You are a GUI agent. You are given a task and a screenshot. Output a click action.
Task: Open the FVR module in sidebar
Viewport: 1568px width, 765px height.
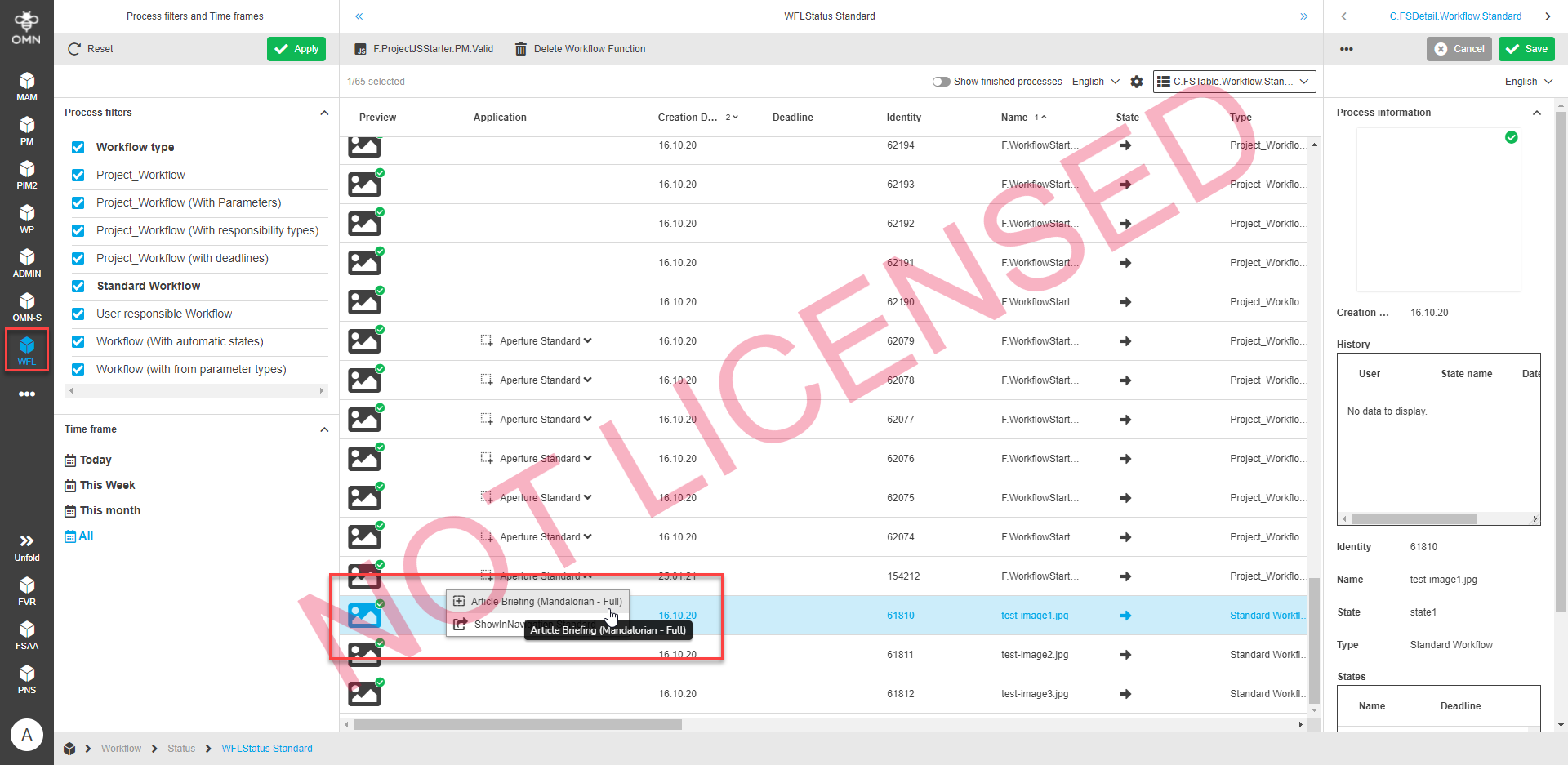point(27,590)
